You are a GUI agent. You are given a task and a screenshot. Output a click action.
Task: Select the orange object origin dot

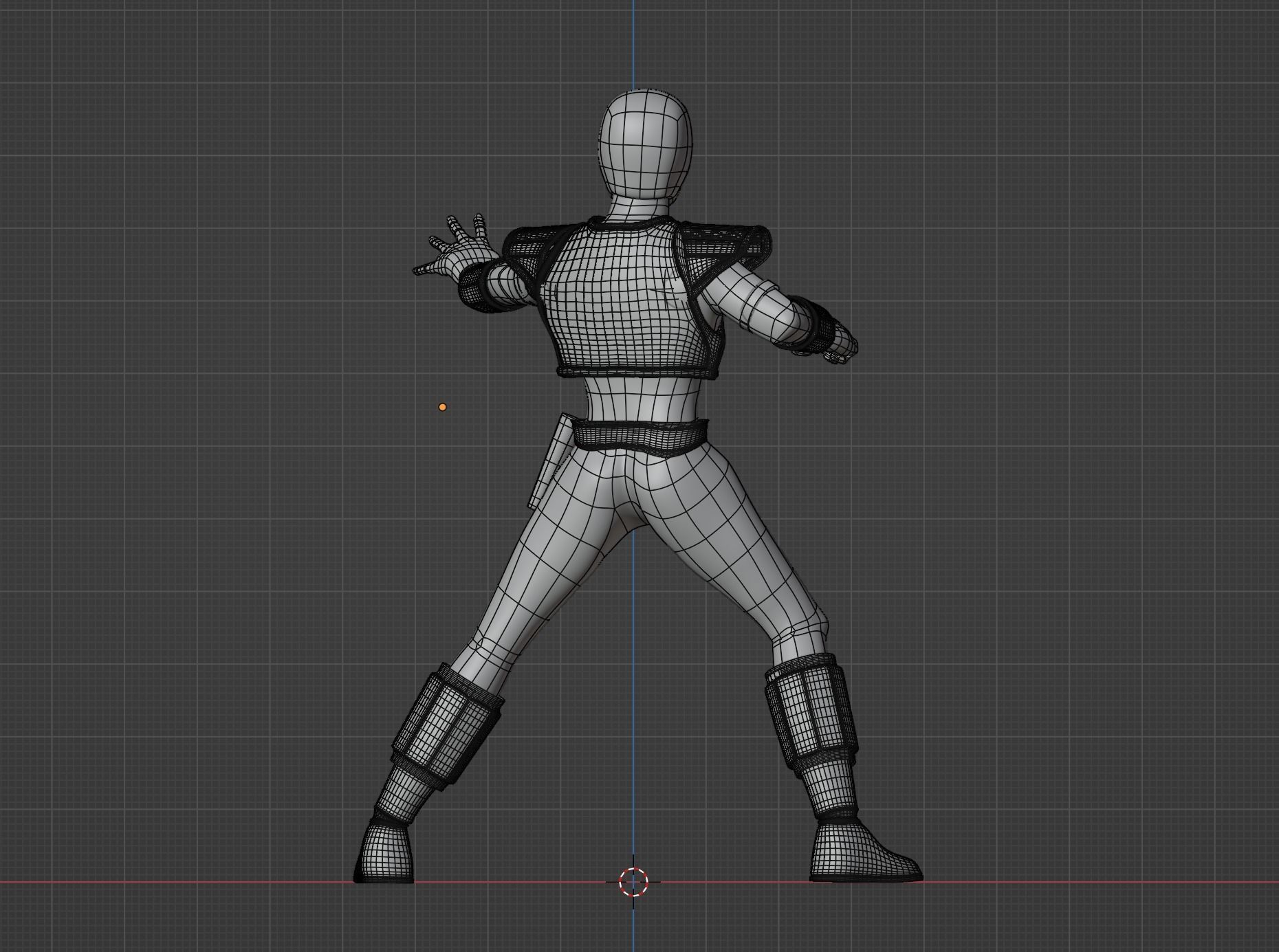[442, 407]
